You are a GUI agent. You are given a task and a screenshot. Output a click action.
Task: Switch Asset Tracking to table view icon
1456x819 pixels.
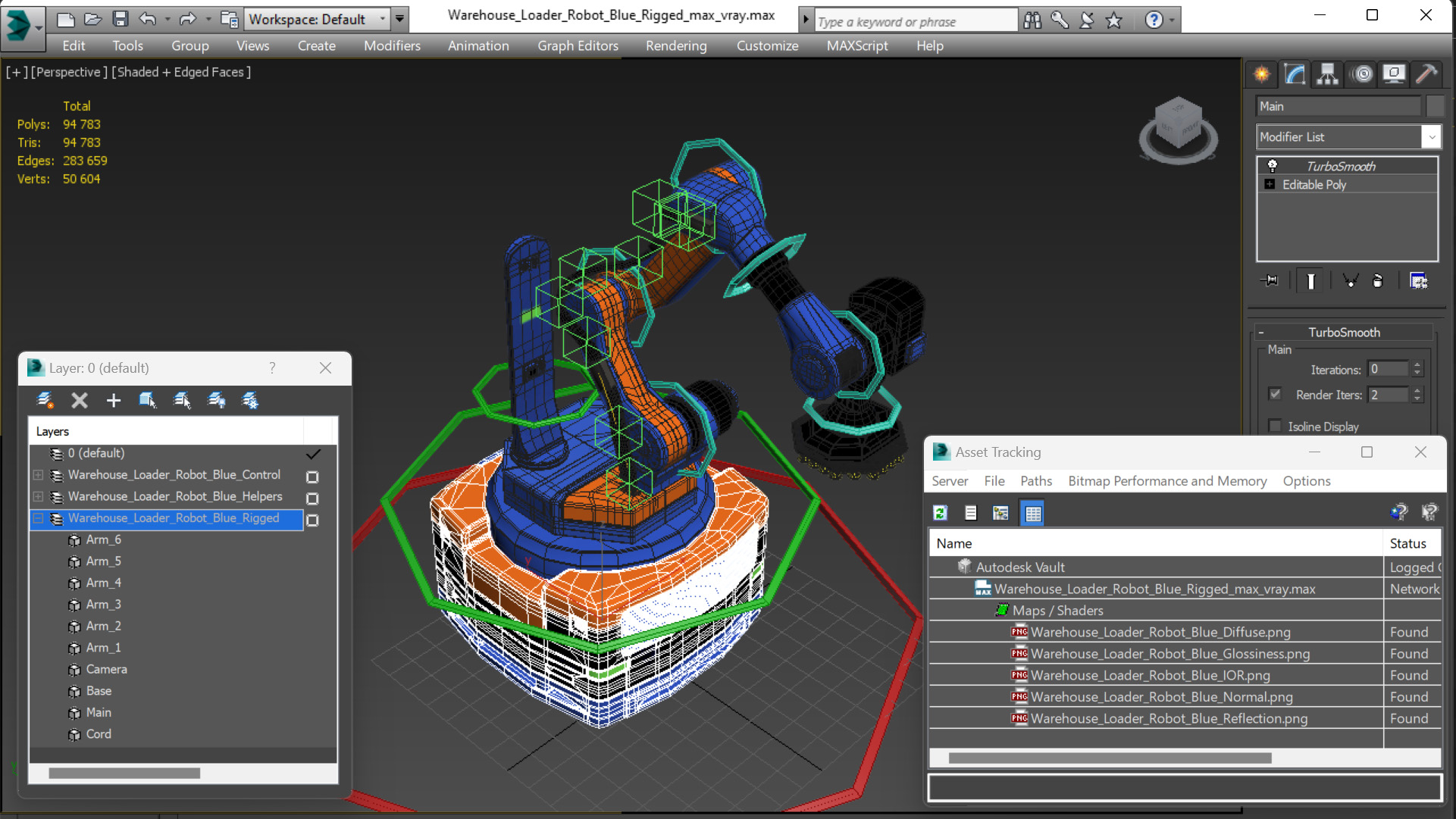coord(1033,513)
